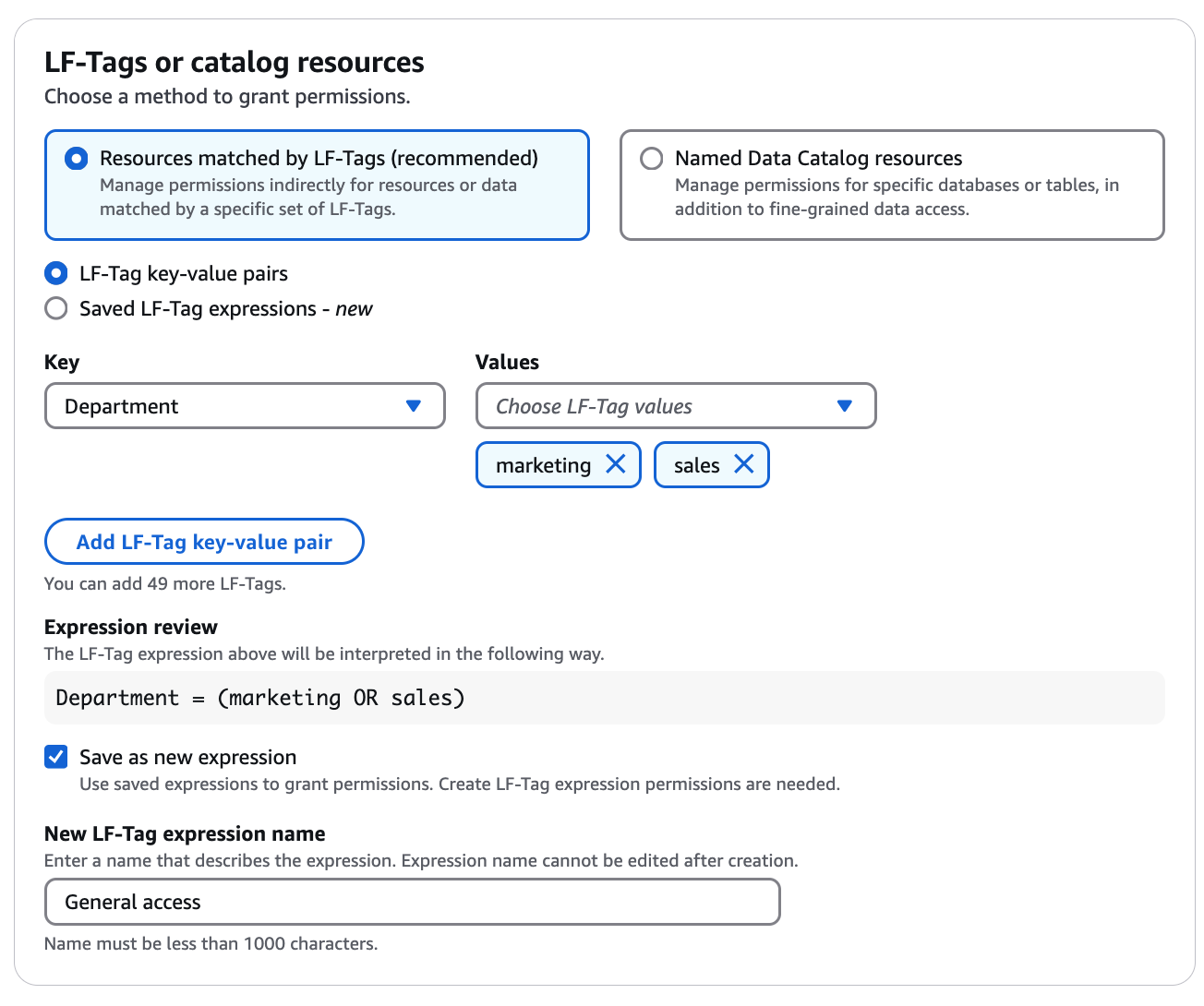1204x1006 pixels.
Task: Click the New LF-Tag expression name label
Action: pyautogui.click(x=184, y=833)
